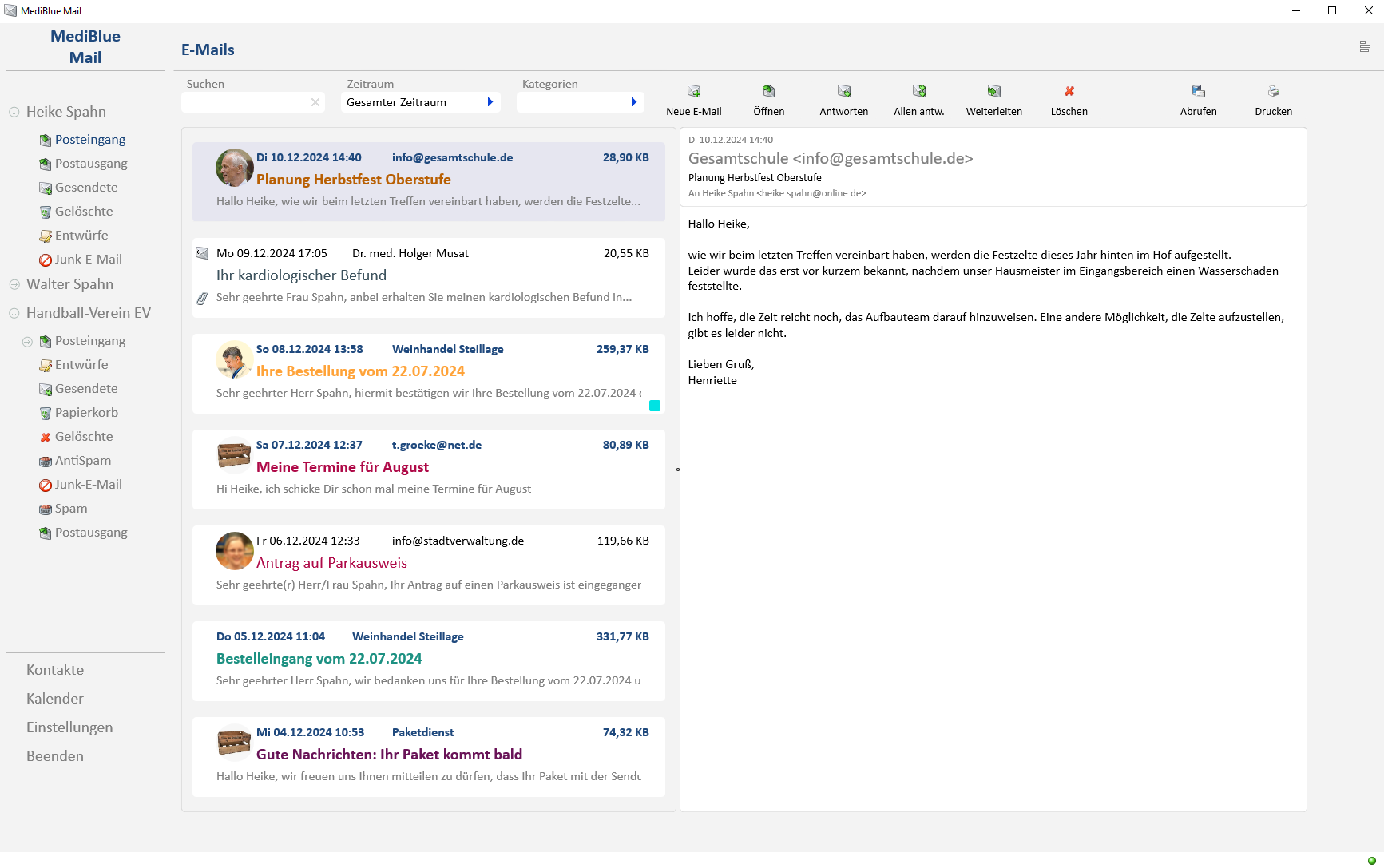Select email Planung Herbstfest Oberstufe
The image size is (1384, 868).
[x=429, y=181]
